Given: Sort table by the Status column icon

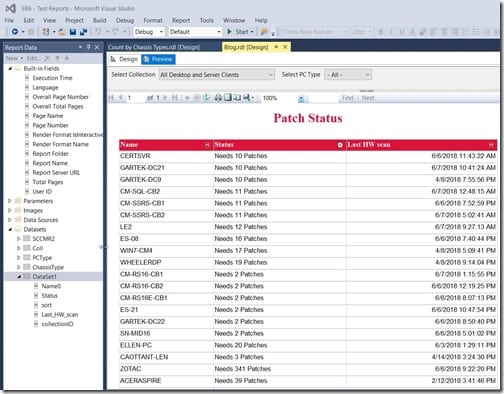Looking at the screenshot, I should (x=340, y=145).
